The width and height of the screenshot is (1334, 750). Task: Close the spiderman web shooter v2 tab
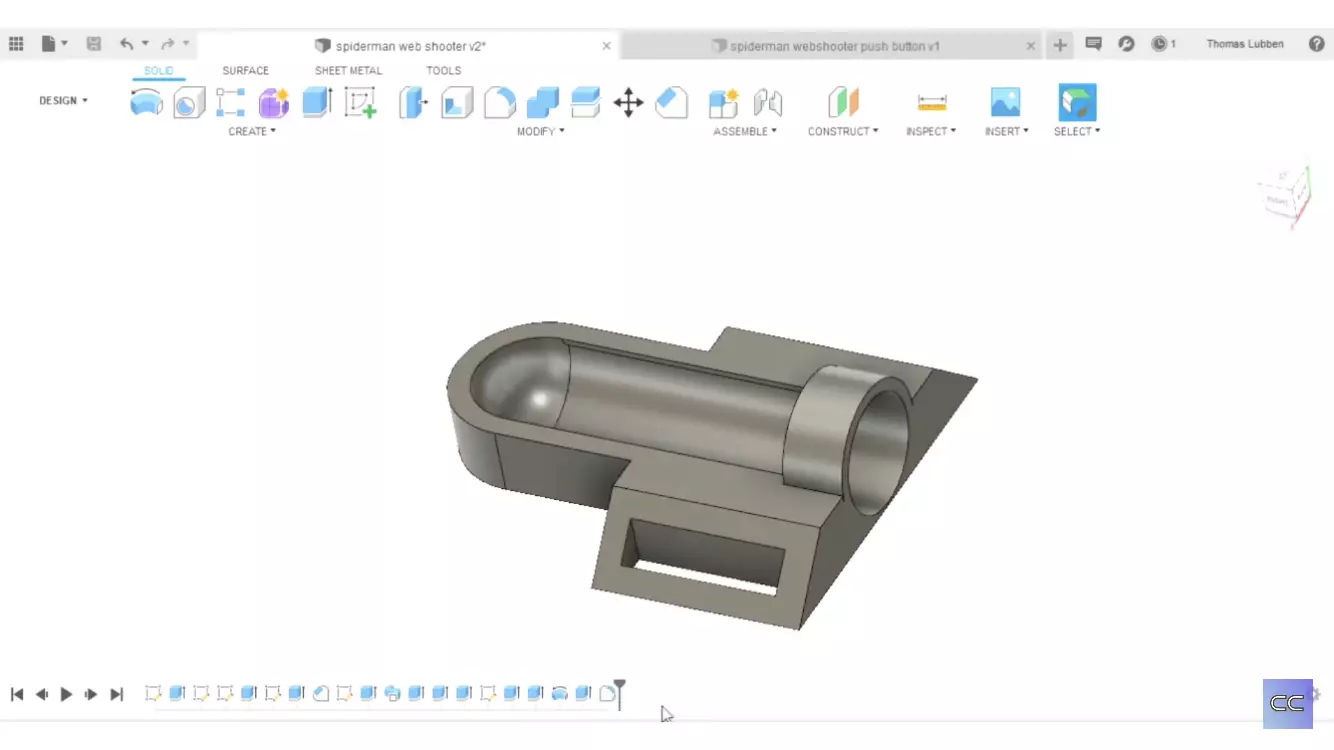(x=606, y=46)
